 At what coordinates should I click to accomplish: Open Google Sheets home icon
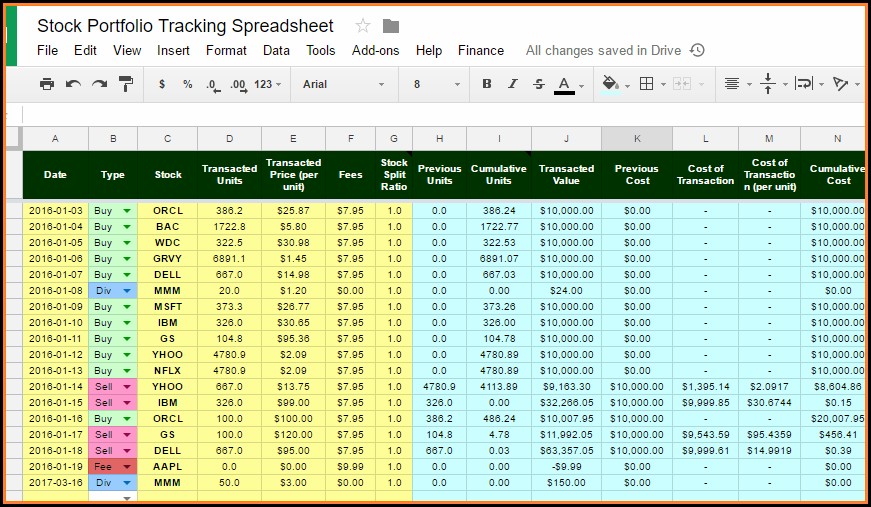point(11,36)
